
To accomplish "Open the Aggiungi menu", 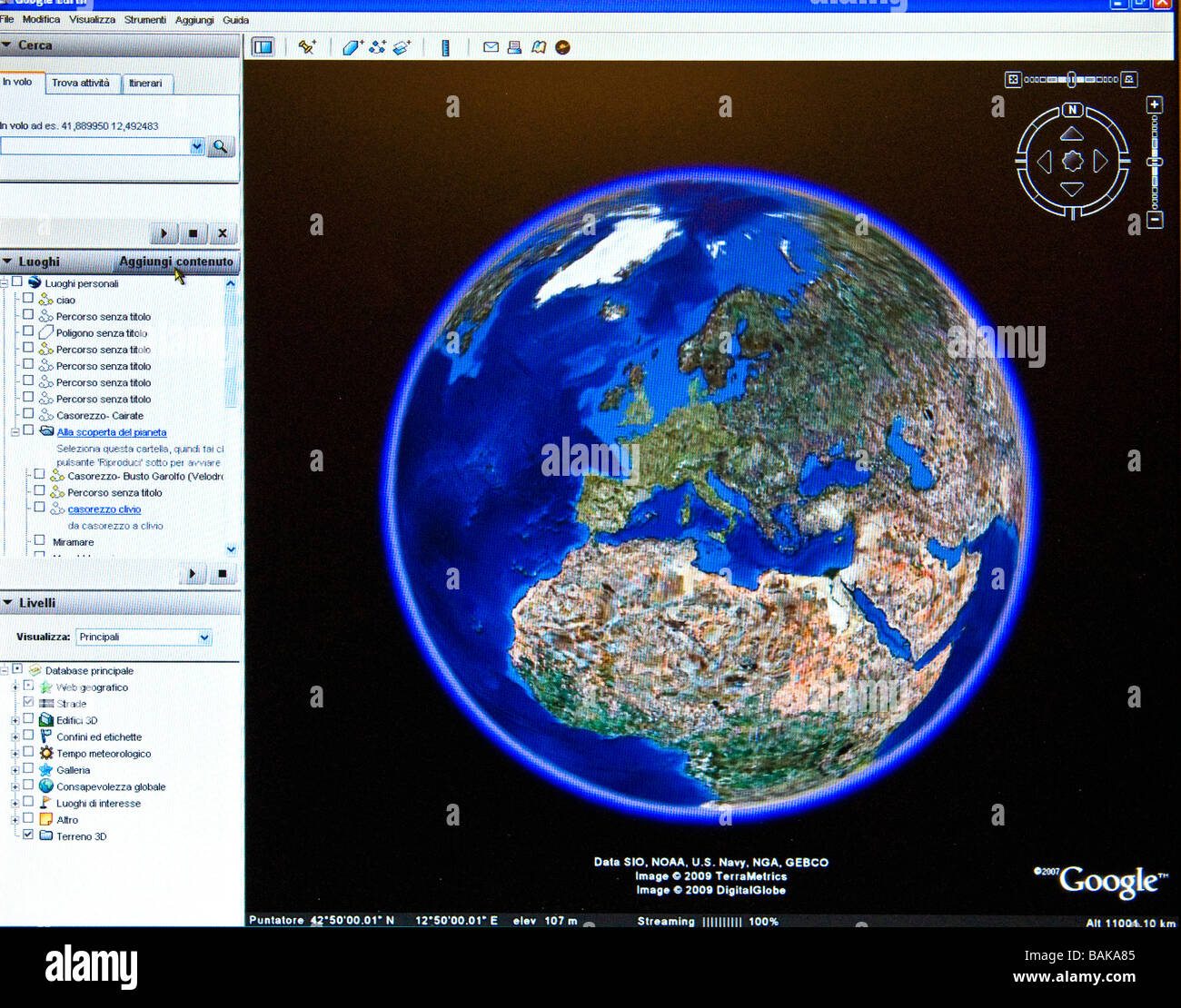I will (x=194, y=19).
